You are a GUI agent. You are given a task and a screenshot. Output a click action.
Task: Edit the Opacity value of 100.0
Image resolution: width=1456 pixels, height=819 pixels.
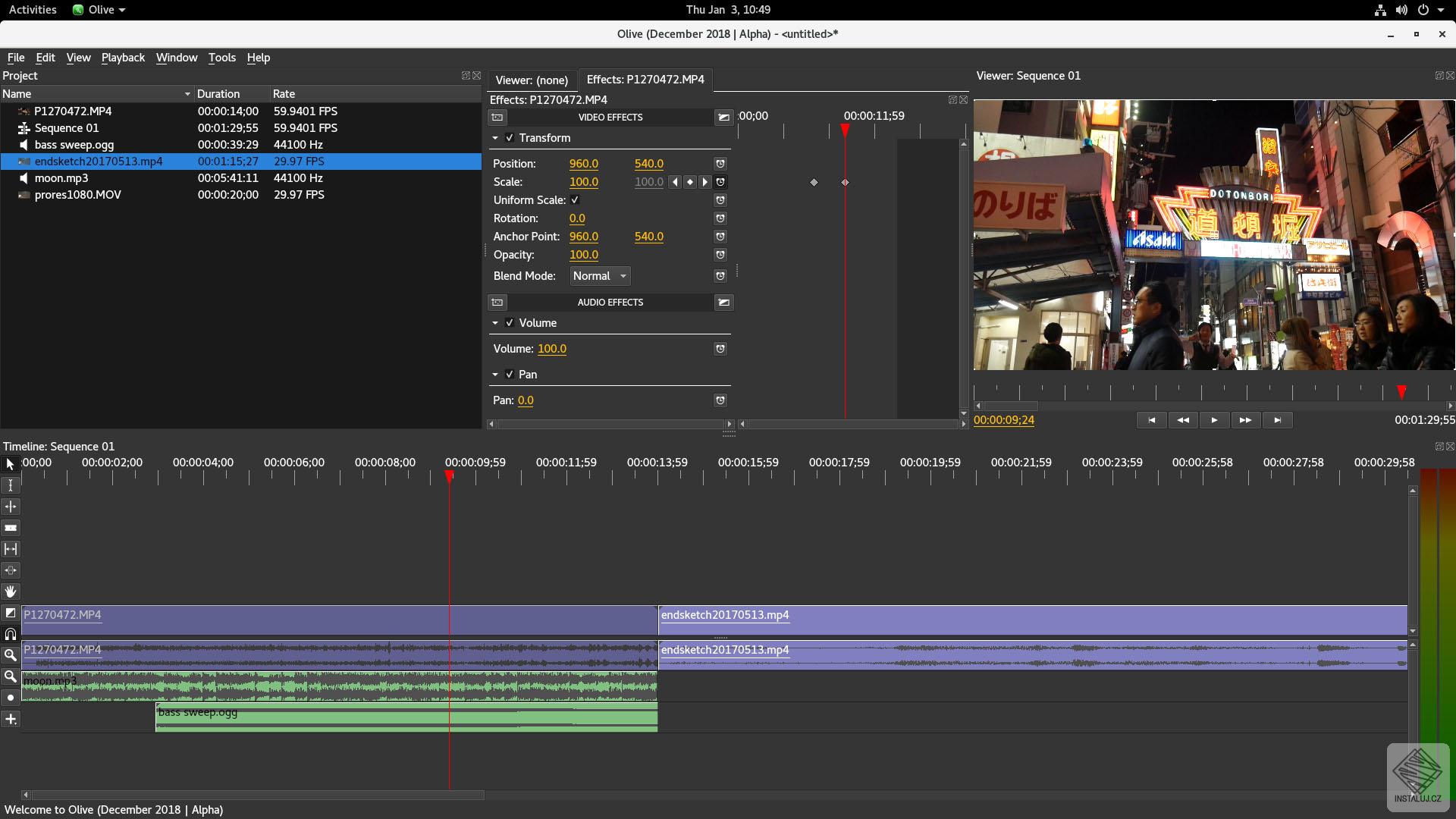coord(583,255)
